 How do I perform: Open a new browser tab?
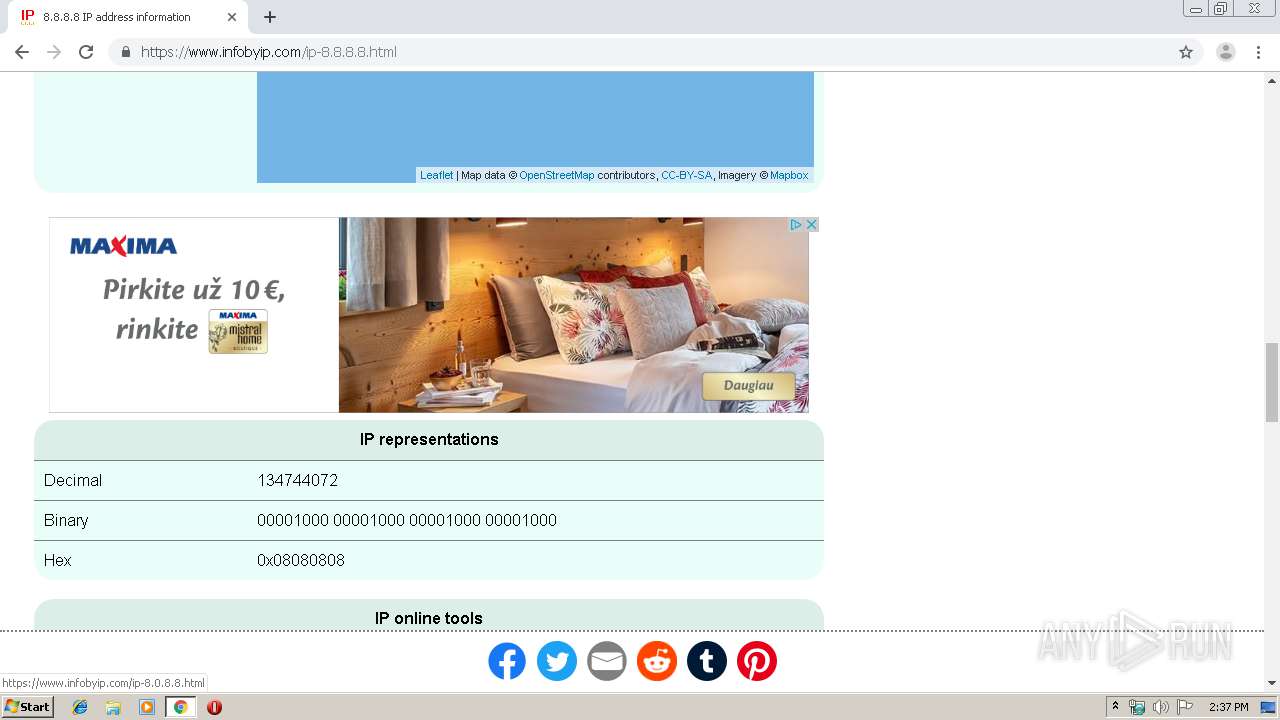coord(270,17)
